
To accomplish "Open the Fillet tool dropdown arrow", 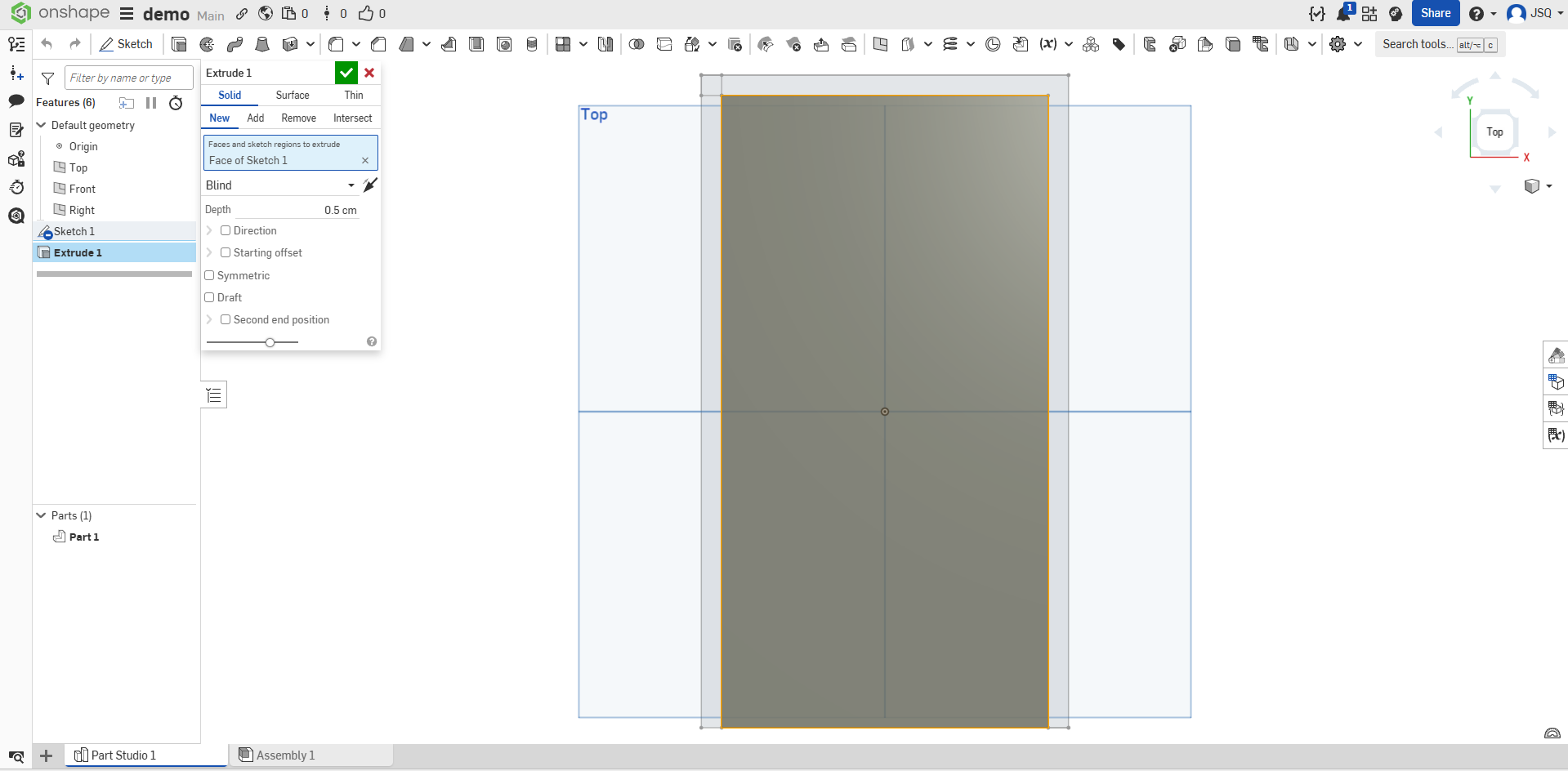I will click(356, 44).
